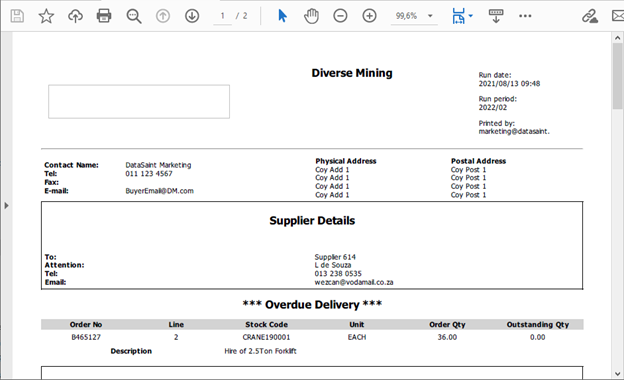This screenshot has height=380, width=624.
Task: Zoom in with the plus button
Action: point(369,16)
